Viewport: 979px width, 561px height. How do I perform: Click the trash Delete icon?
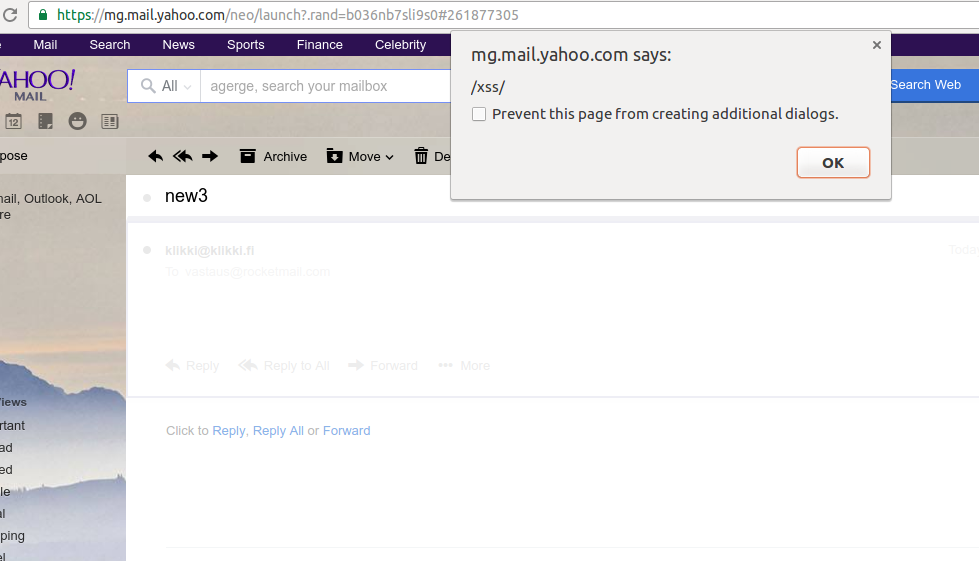[x=422, y=156]
